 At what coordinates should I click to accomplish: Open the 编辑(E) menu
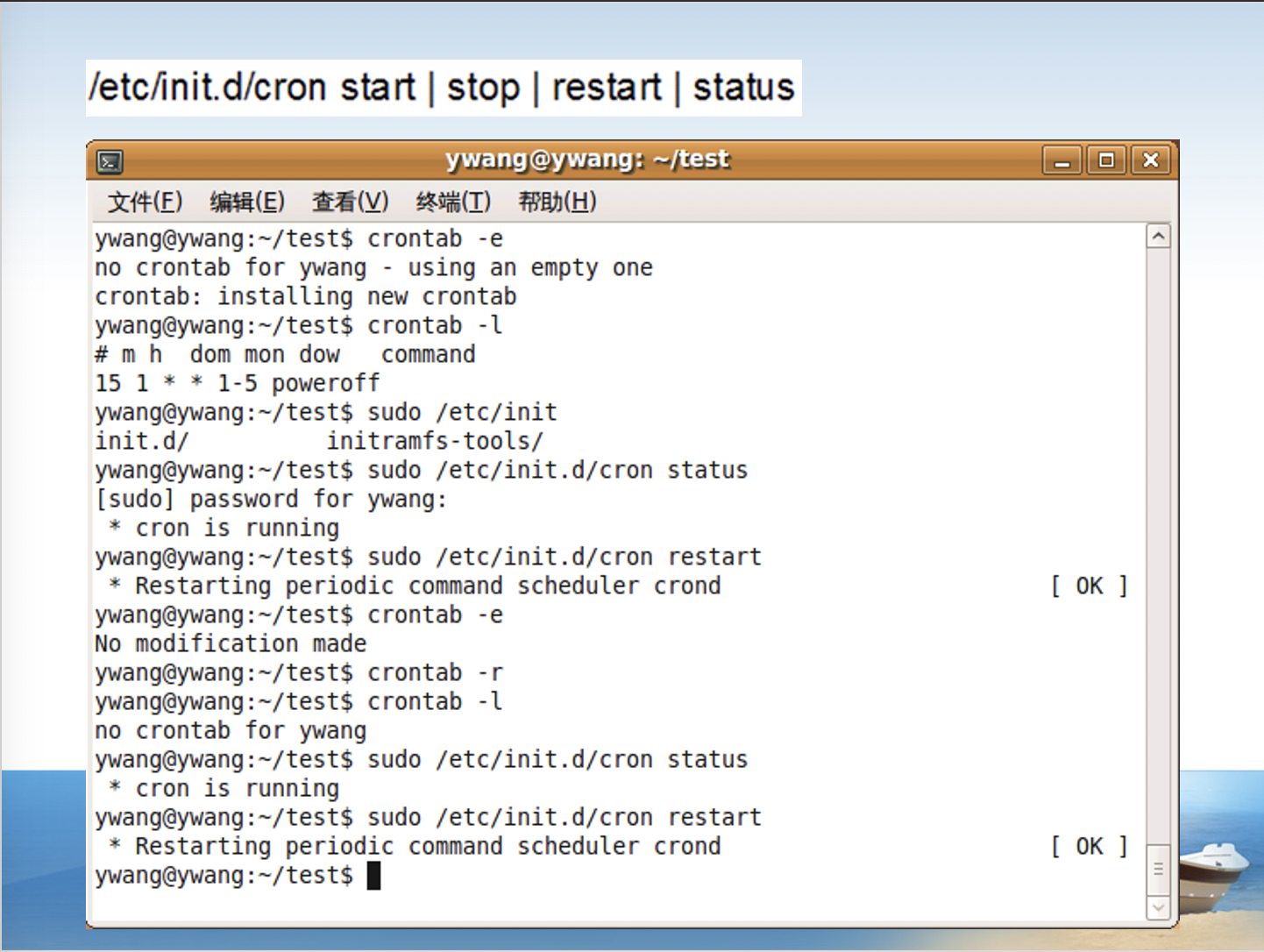pos(247,202)
